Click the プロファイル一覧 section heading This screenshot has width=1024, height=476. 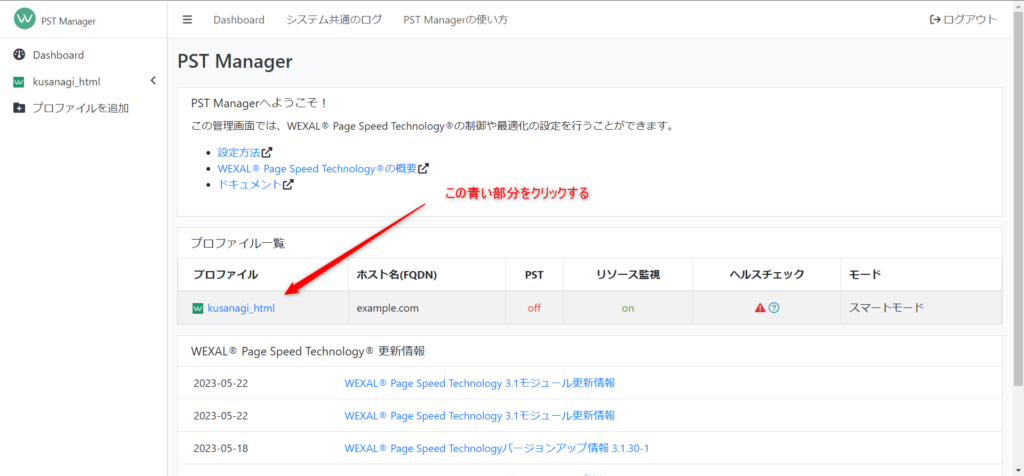(x=238, y=244)
